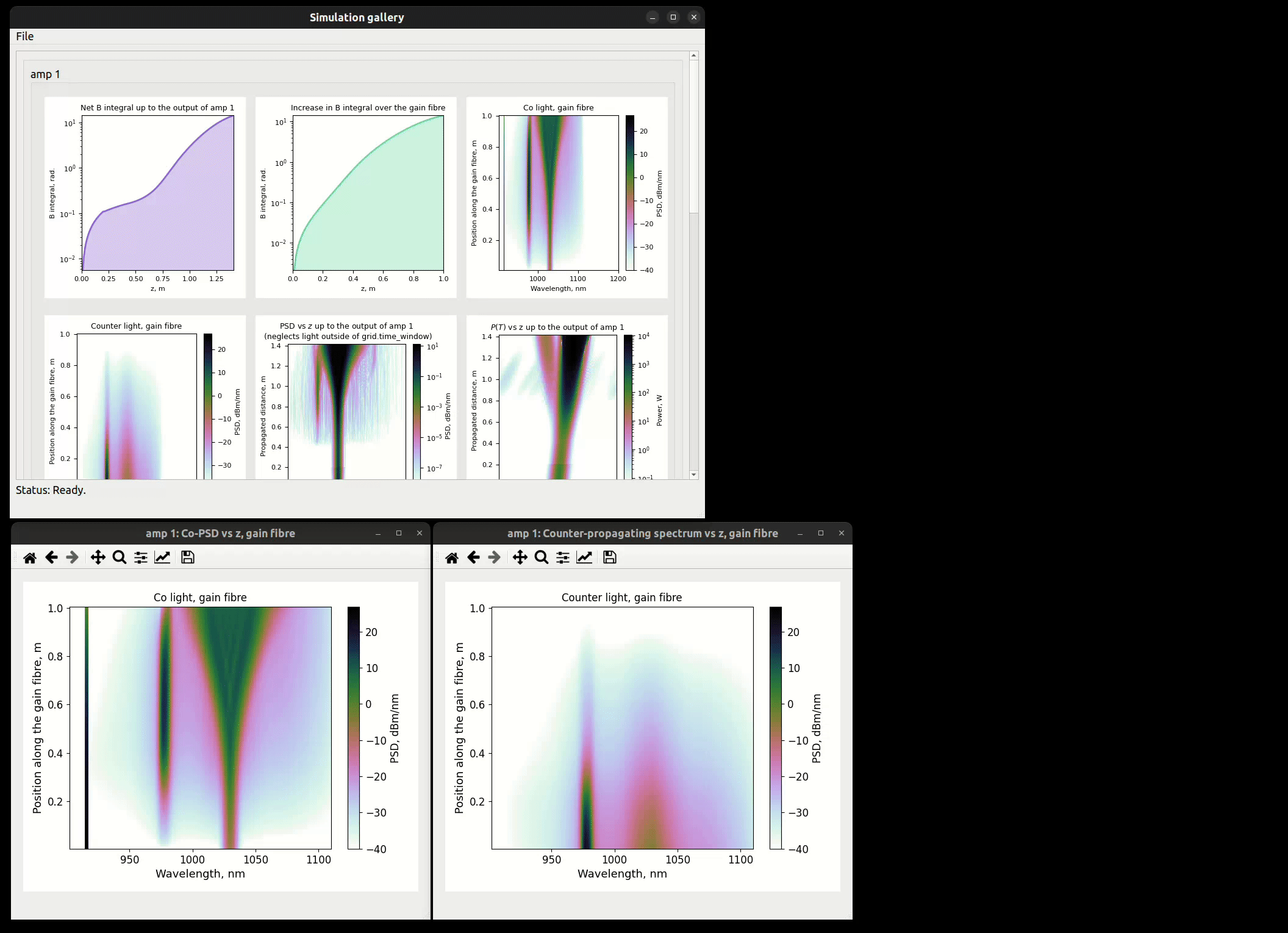Save figure in Counter-propagating spectrum window
1288x933 pixels.
(610, 557)
